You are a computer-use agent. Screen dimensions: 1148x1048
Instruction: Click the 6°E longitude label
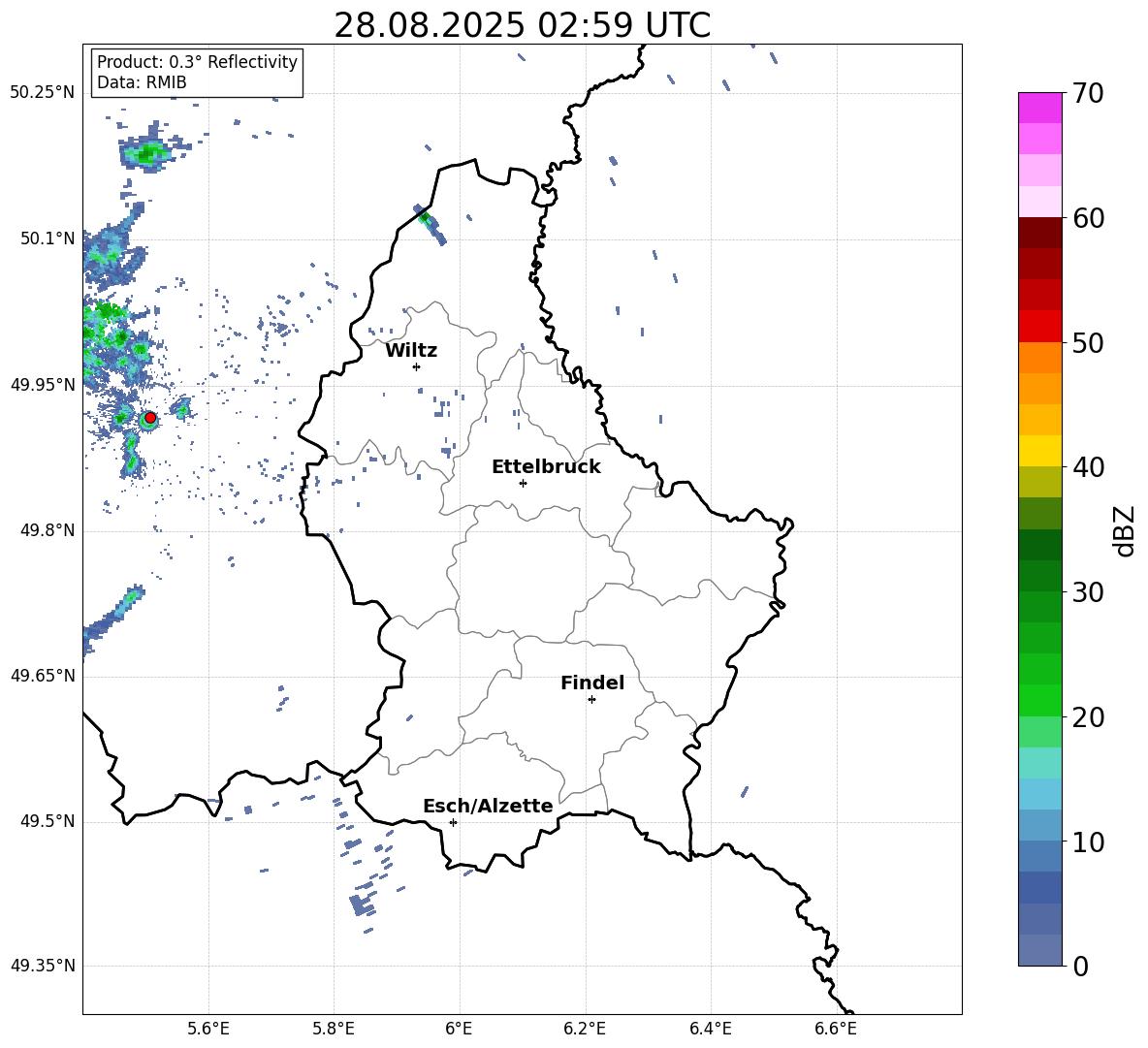tap(459, 1029)
